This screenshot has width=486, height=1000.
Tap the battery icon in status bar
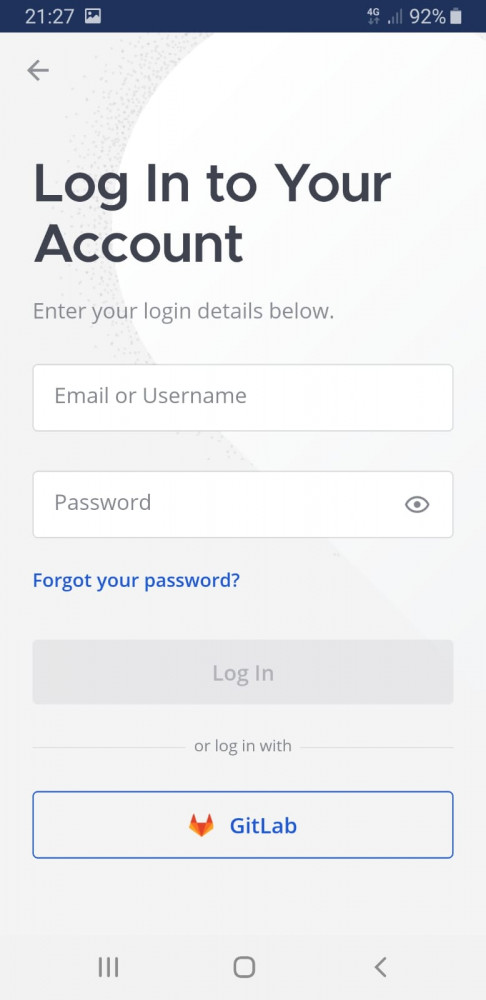tap(455, 16)
